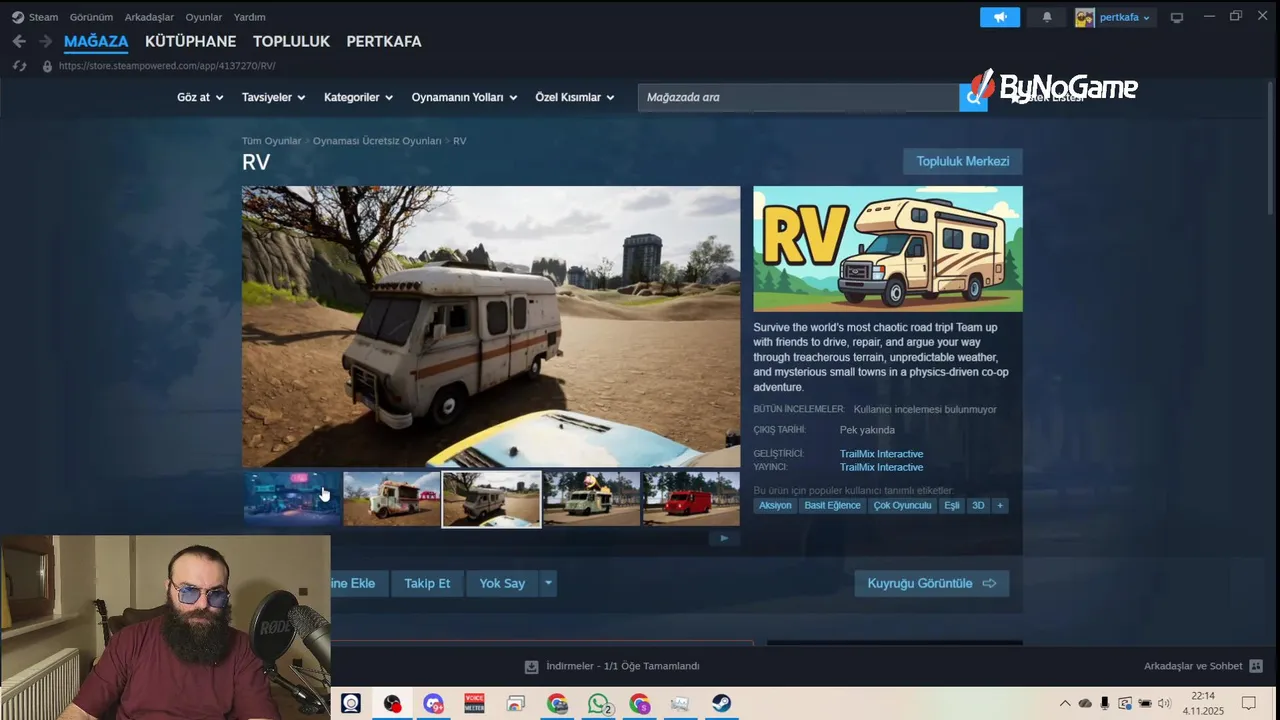Open the TrailMix Interactive publisher link
1280x720 pixels.
881,467
